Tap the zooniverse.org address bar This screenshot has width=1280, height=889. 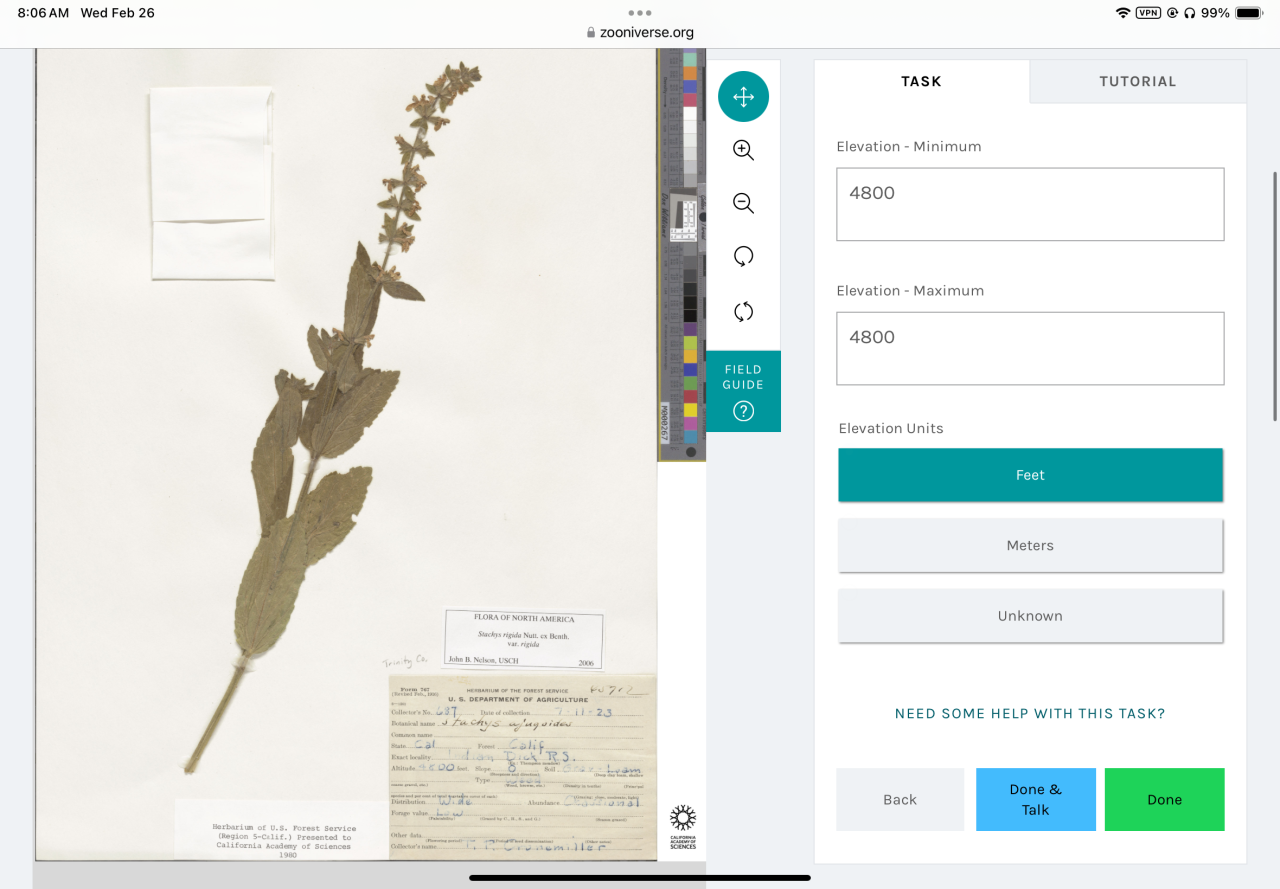640,32
